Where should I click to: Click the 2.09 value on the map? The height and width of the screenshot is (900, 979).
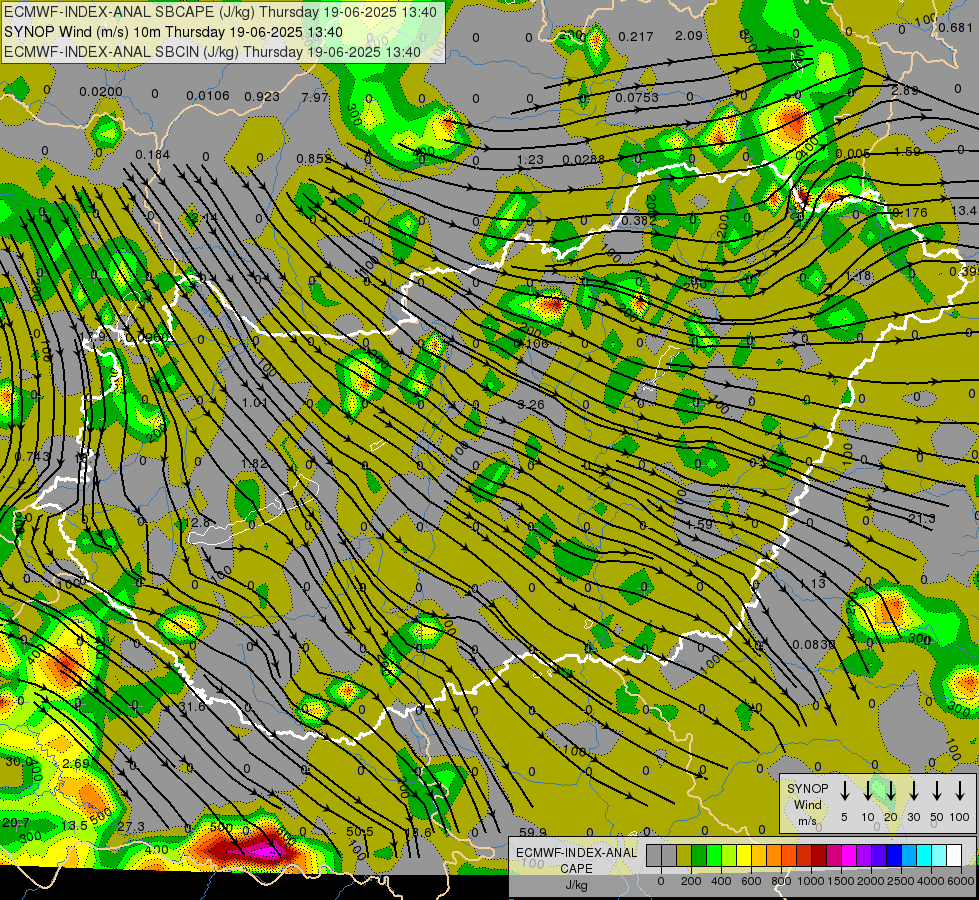(689, 36)
